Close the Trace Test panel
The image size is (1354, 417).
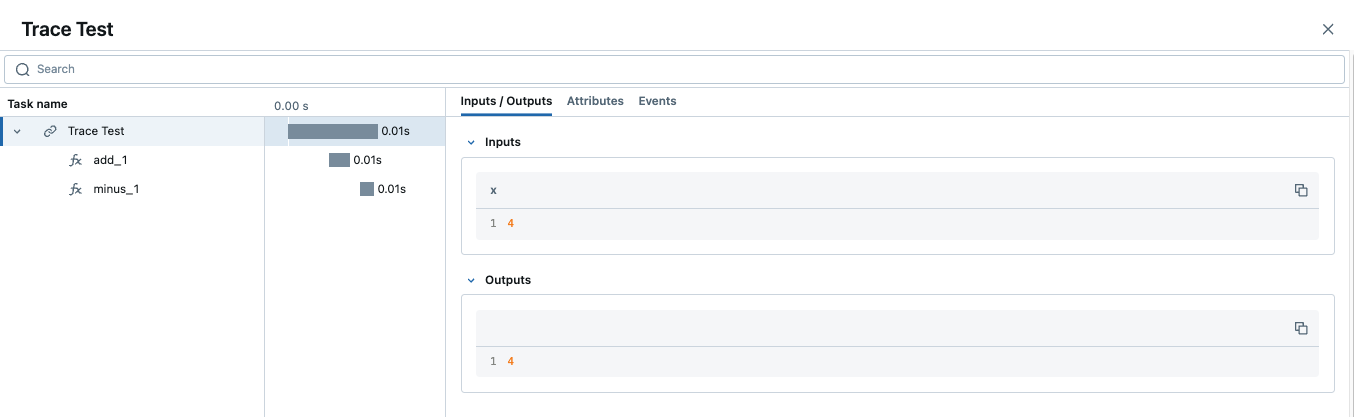[1328, 30]
